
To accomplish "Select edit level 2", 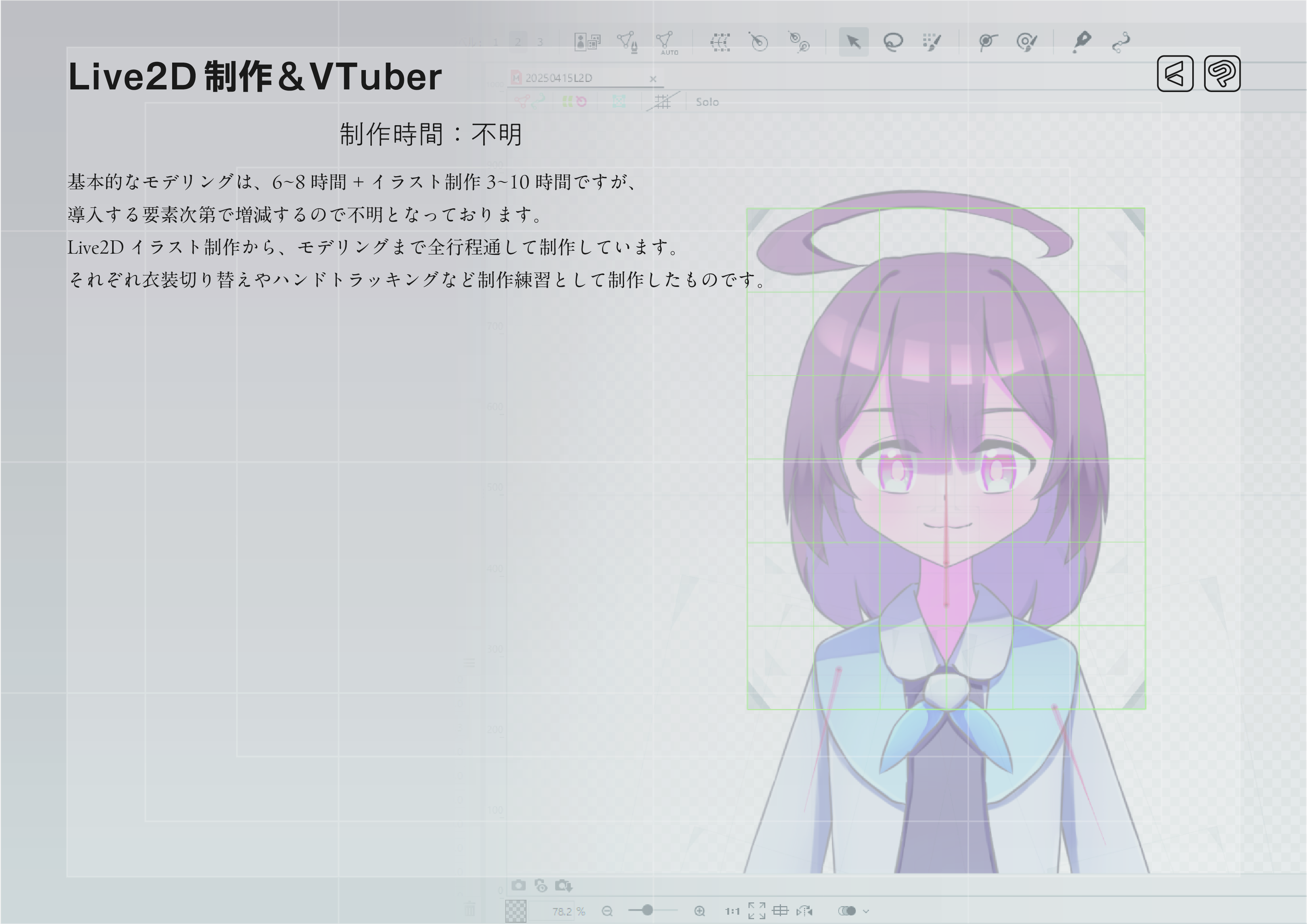I will click(518, 42).
